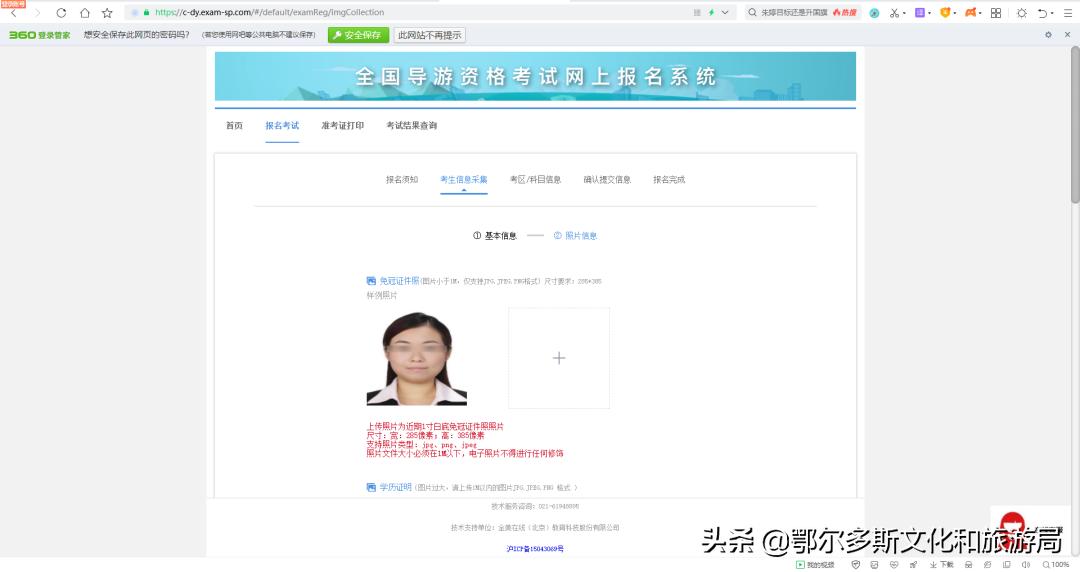
Task: Open the 准考证打印 navigation tab
Action: point(342,125)
